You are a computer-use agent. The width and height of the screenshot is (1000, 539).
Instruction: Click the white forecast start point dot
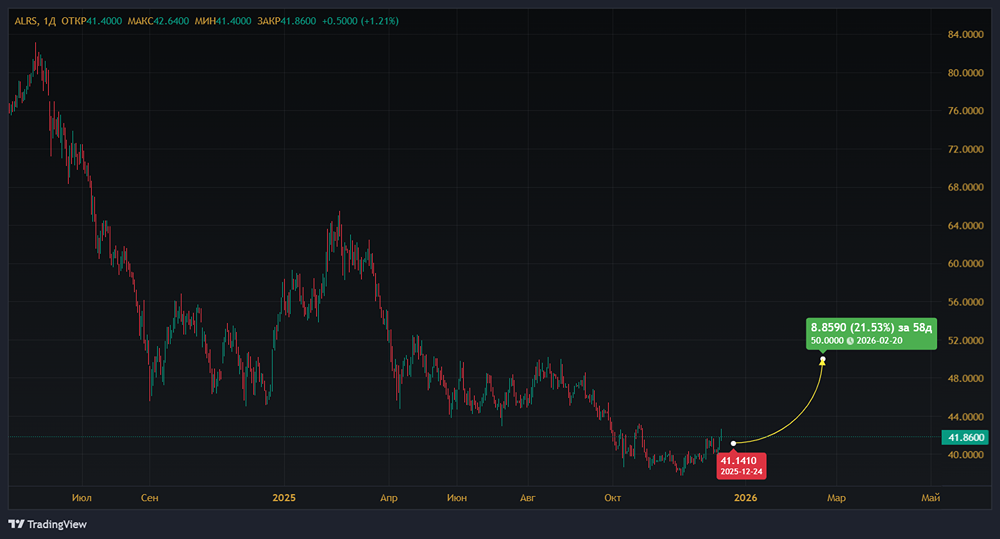(734, 443)
